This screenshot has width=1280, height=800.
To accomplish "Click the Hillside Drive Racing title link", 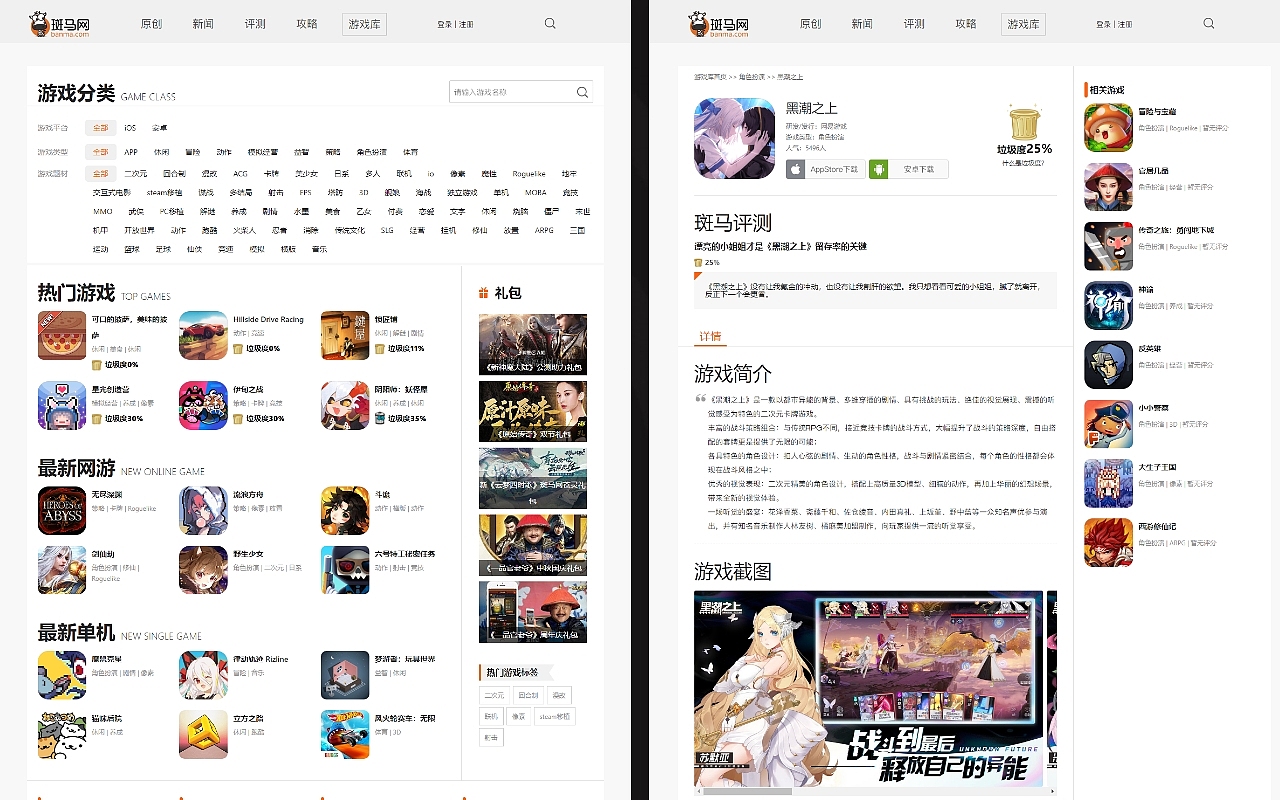I will pyautogui.click(x=268, y=320).
